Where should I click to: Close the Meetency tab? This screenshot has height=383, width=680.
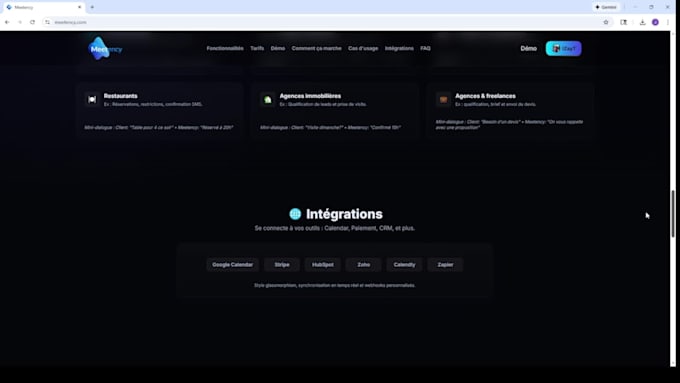click(x=79, y=7)
